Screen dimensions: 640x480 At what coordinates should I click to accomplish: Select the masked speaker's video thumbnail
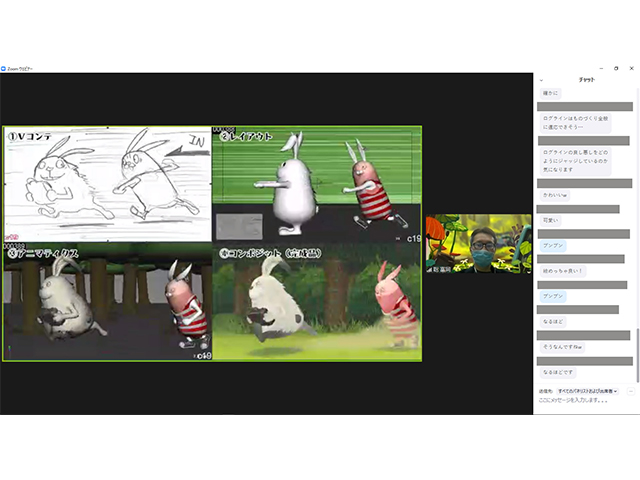pyautogui.click(x=479, y=244)
